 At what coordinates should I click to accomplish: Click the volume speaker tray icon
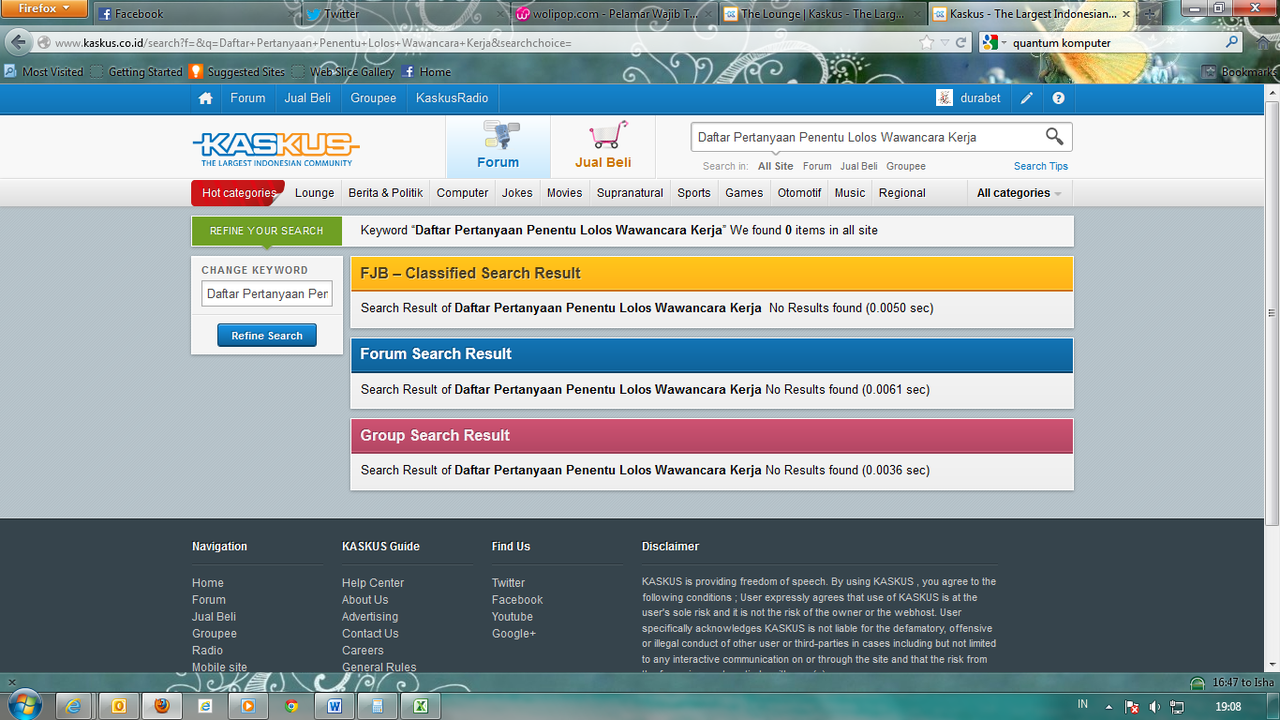1155,706
